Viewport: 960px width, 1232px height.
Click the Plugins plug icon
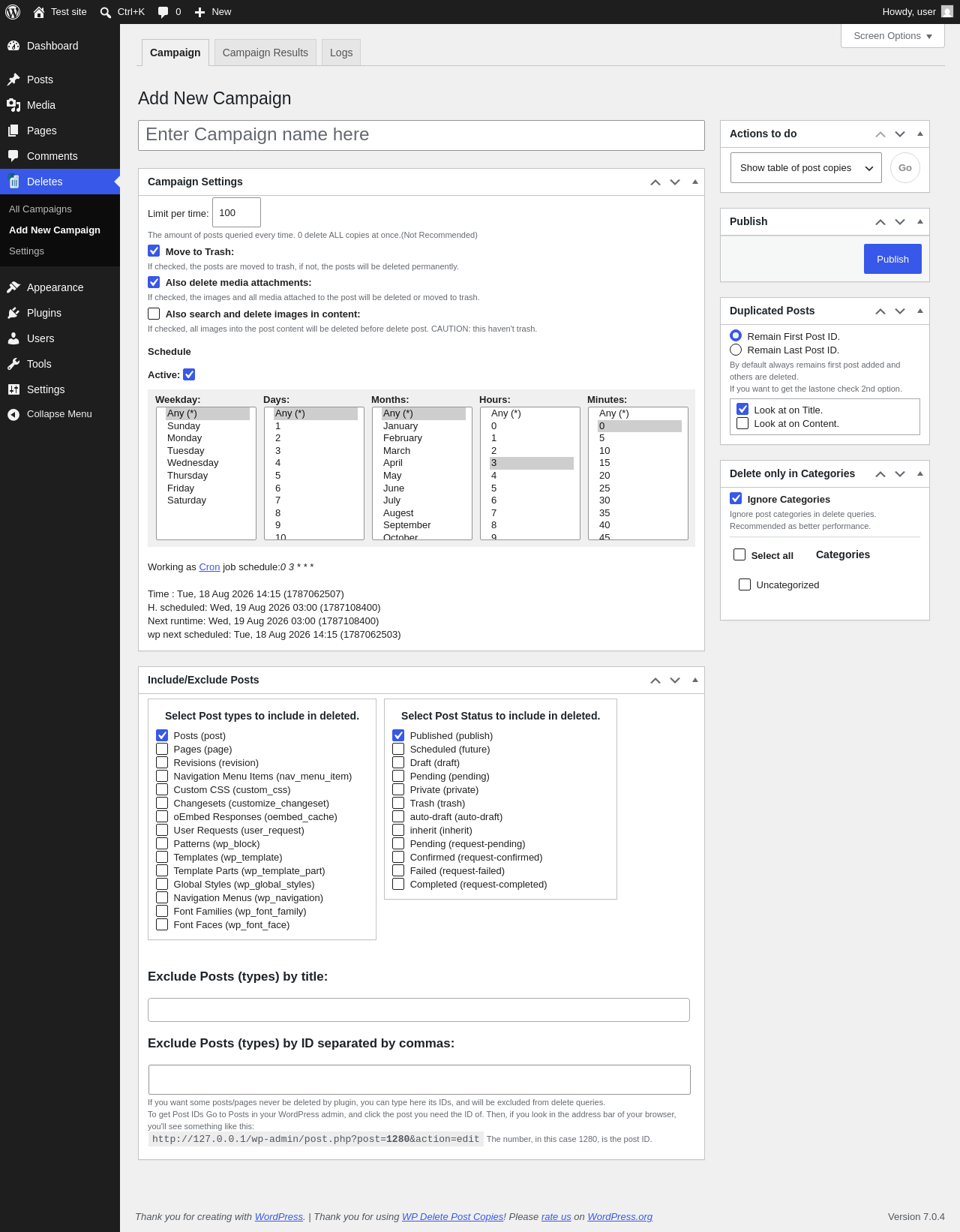point(13,313)
